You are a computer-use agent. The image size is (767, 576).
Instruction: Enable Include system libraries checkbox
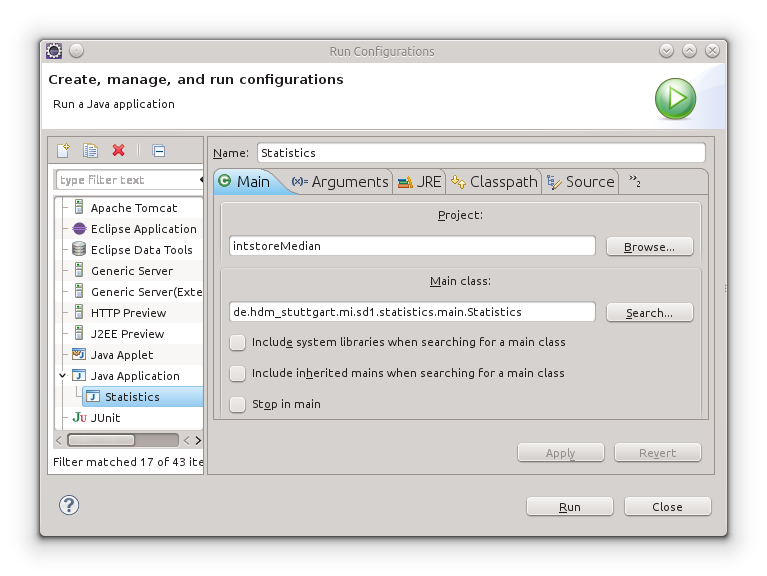pyautogui.click(x=237, y=342)
